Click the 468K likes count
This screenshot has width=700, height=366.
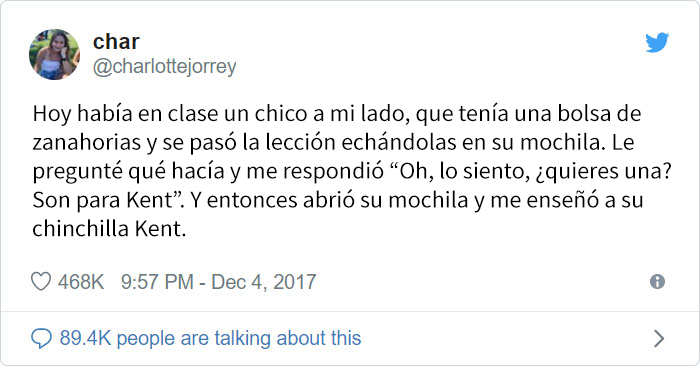tap(81, 282)
